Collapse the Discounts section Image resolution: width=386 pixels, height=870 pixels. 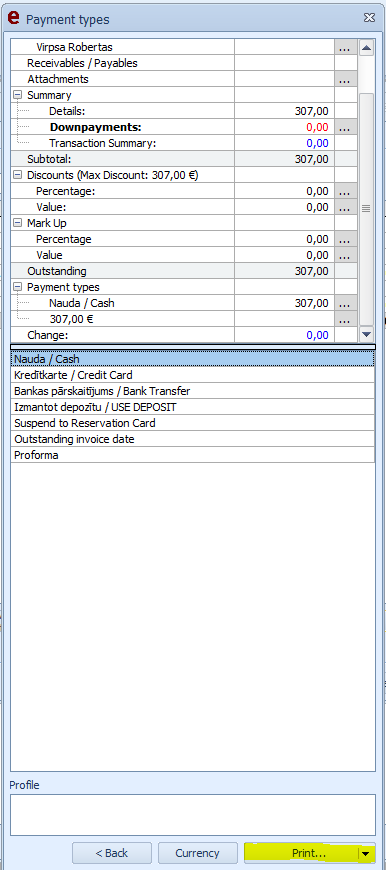pos(17,175)
